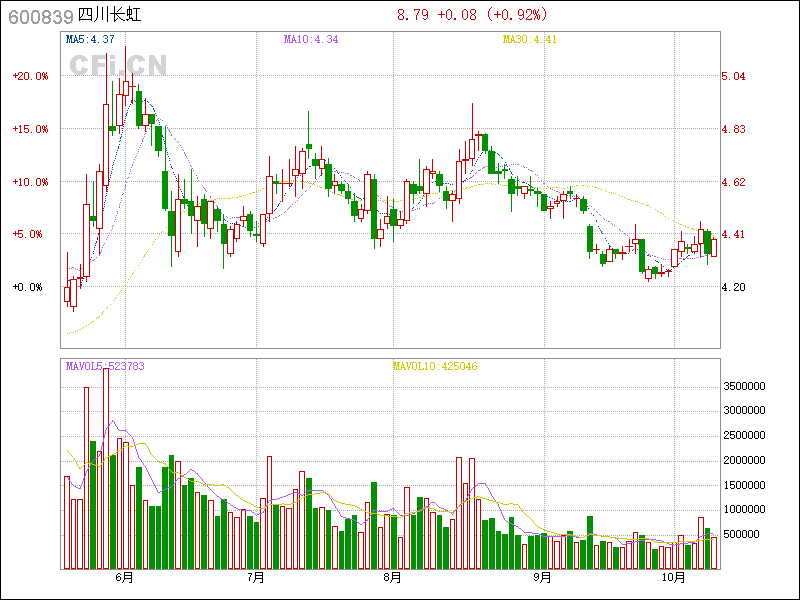This screenshot has height=600, width=800.
Task: Jump to the 6月 date marker
Action: 124,578
